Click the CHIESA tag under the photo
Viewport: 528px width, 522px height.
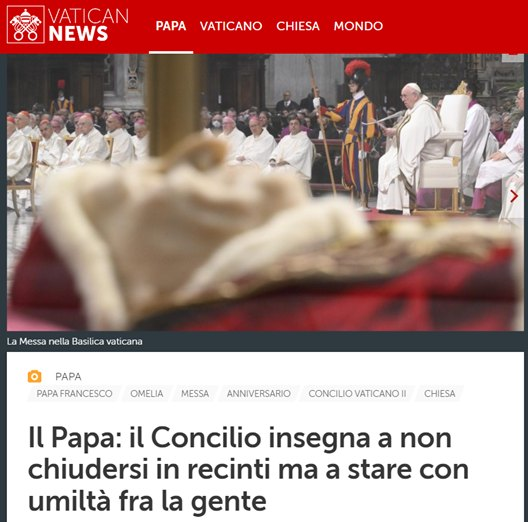tap(439, 393)
